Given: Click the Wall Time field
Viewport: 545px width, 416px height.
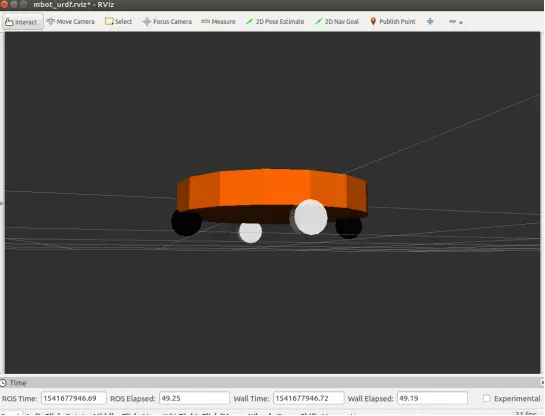Looking at the screenshot, I should (x=309, y=398).
